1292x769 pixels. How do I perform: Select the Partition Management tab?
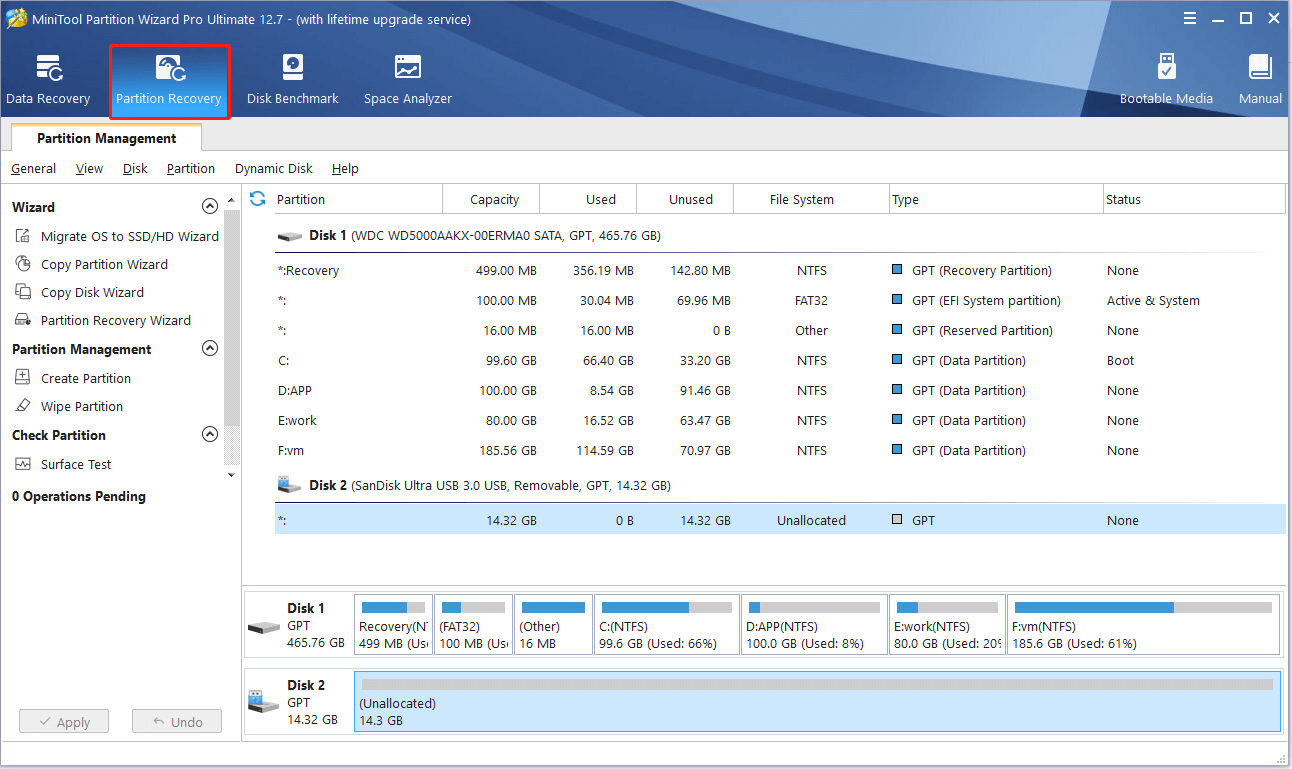pyautogui.click(x=107, y=138)
